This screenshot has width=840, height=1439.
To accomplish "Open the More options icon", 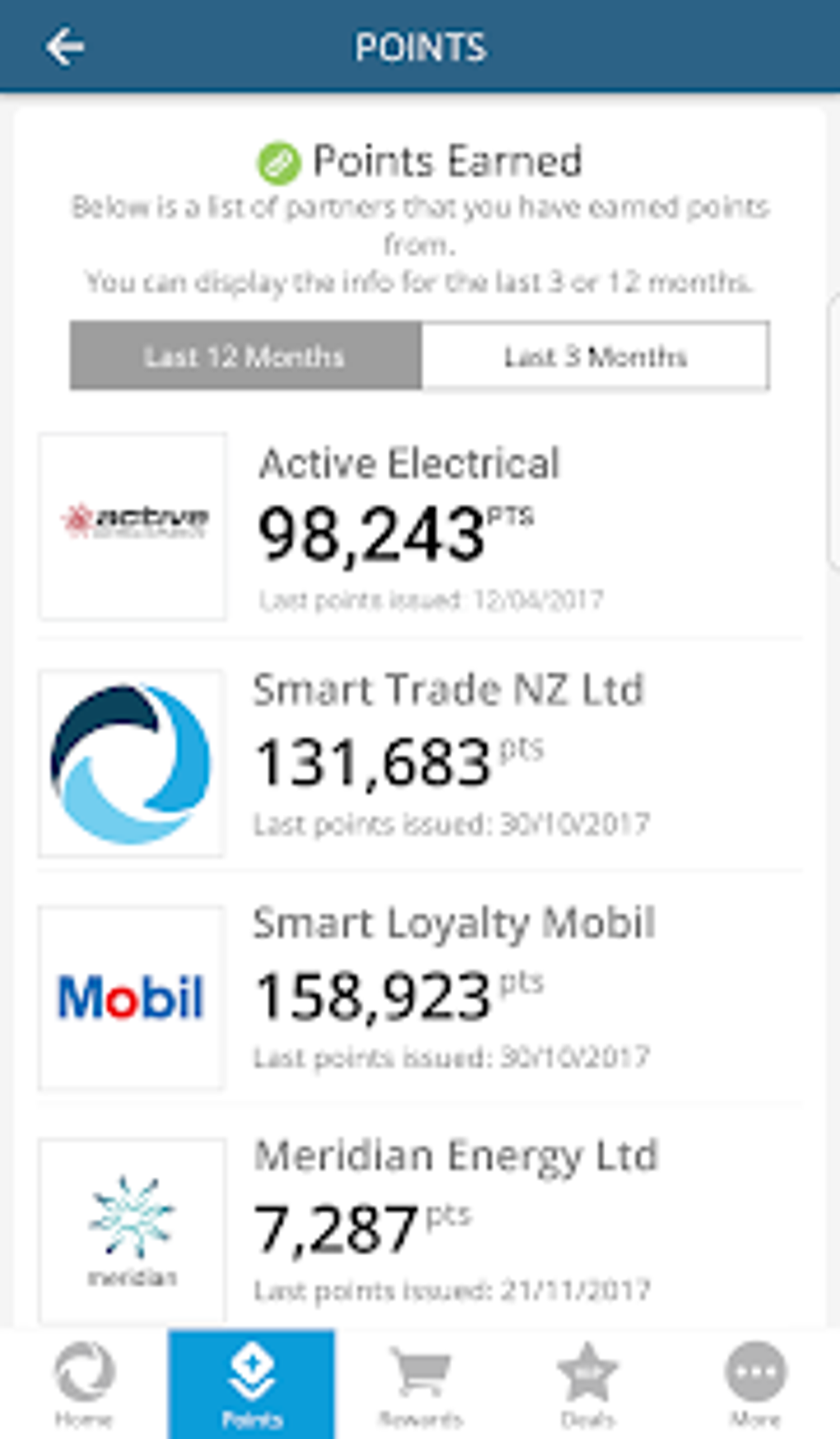I will 755,1372.
